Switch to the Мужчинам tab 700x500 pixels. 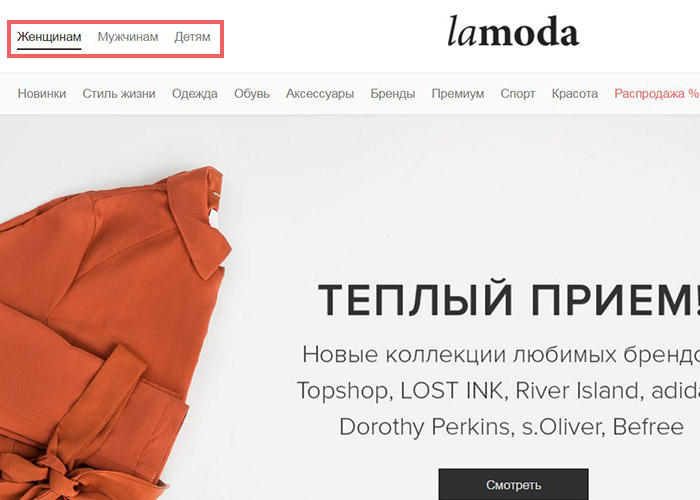point(128,37)
